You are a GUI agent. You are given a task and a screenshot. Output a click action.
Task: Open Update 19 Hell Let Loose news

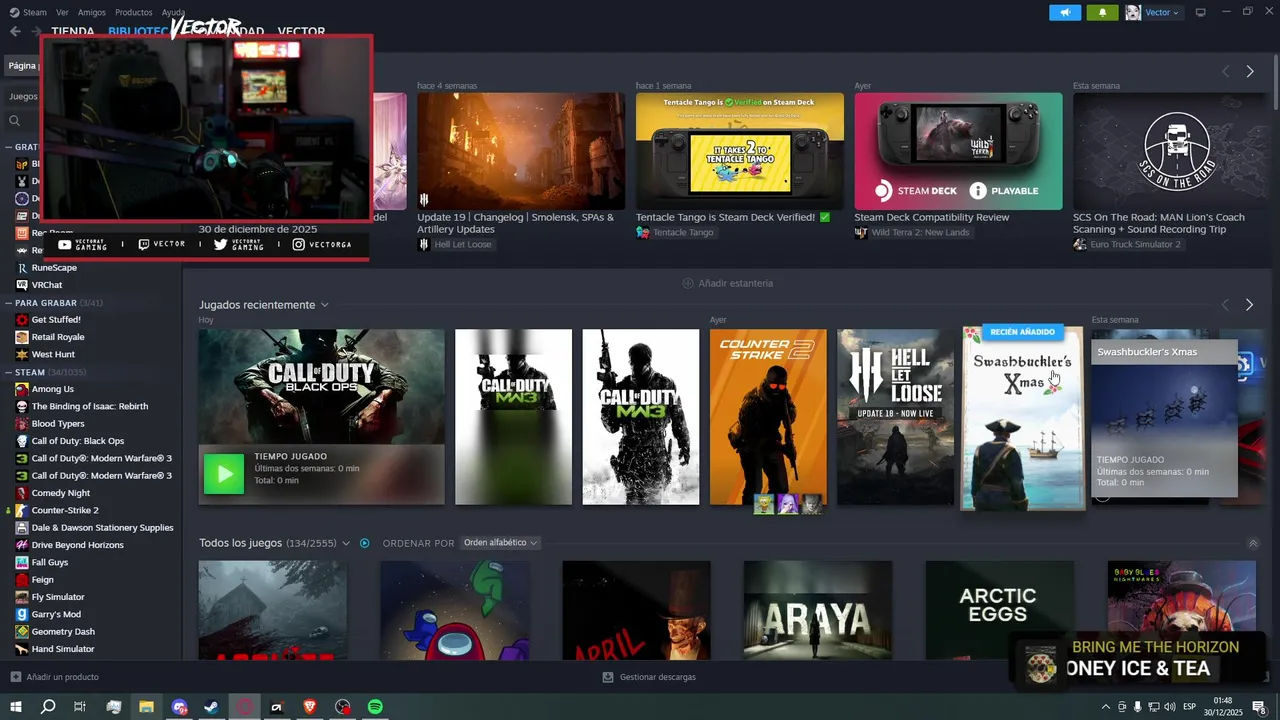pyautogui.click(x=521, y=152)
